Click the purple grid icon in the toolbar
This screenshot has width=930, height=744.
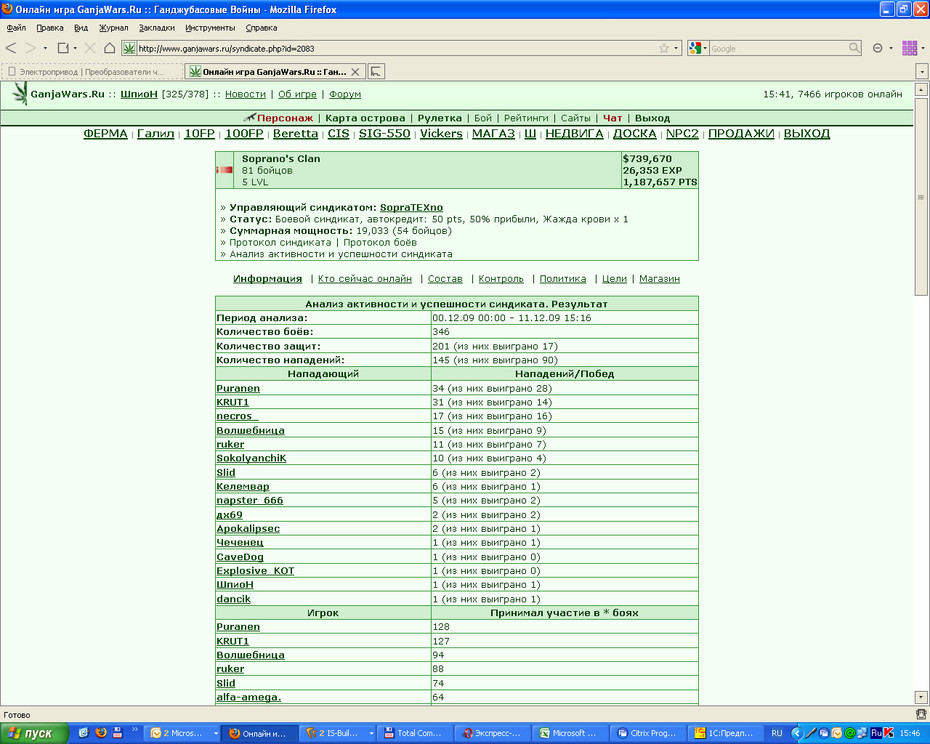click(909, 48)
